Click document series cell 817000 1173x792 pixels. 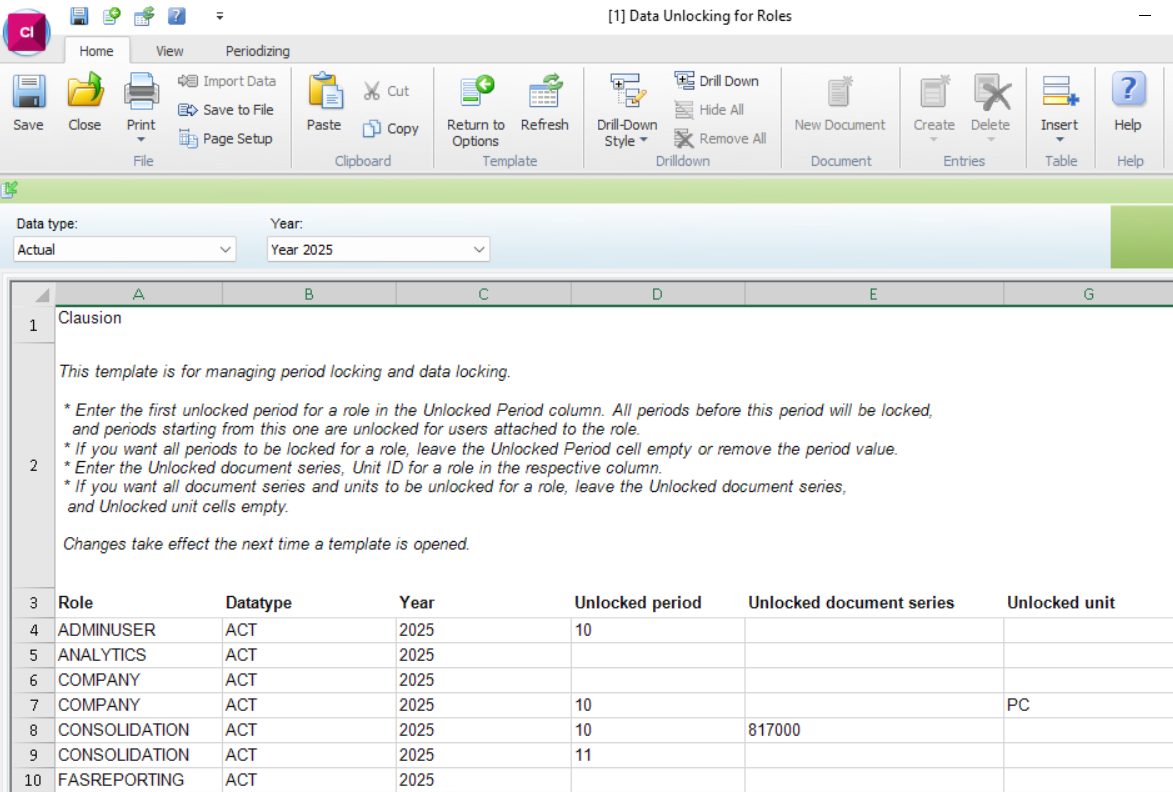874,730
